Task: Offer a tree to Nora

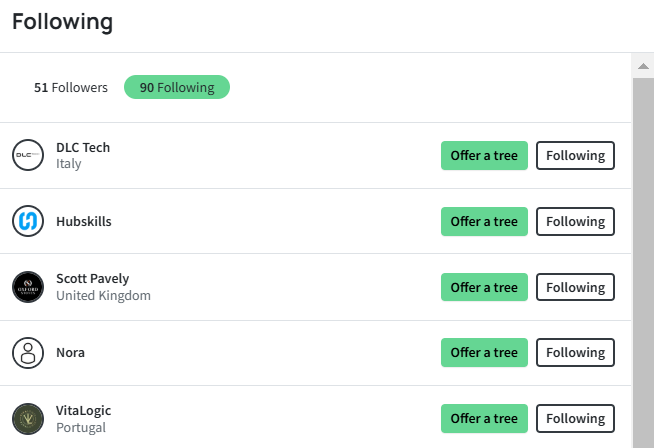Action: pos(484,352)
